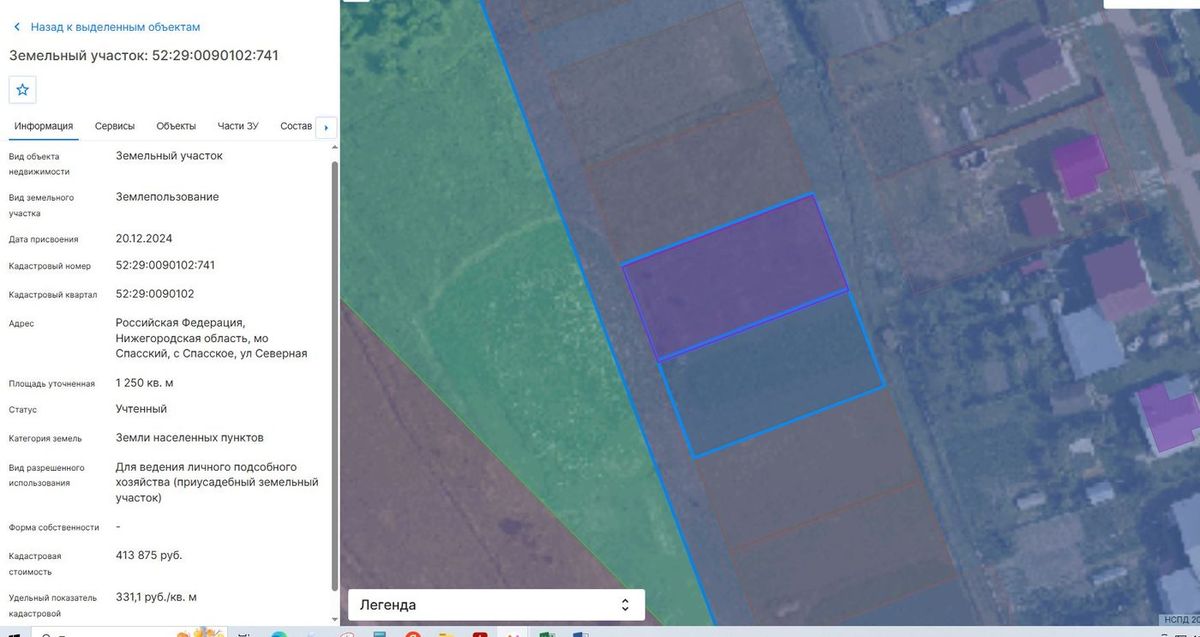1200x637 pixels.
Task: Click the permitted-use text Для ведения личного подсобного
Action: coord(206,467)
